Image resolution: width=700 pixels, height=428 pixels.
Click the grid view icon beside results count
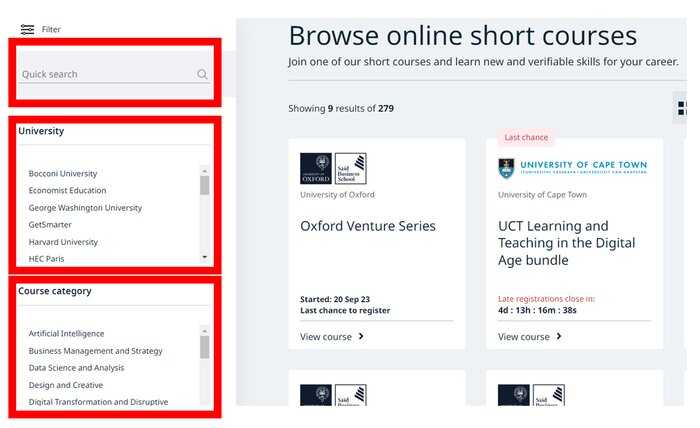(x=682, y=108)
